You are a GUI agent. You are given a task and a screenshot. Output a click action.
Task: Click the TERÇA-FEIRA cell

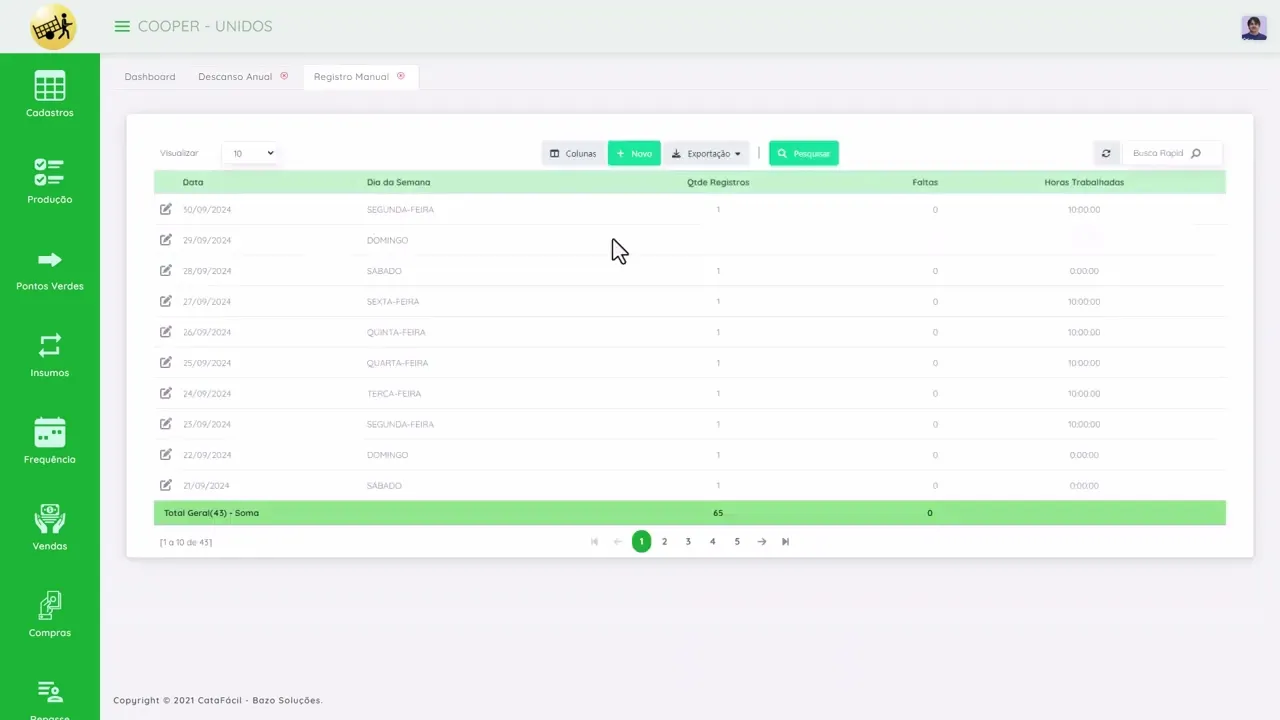click(x=394, y=393)
